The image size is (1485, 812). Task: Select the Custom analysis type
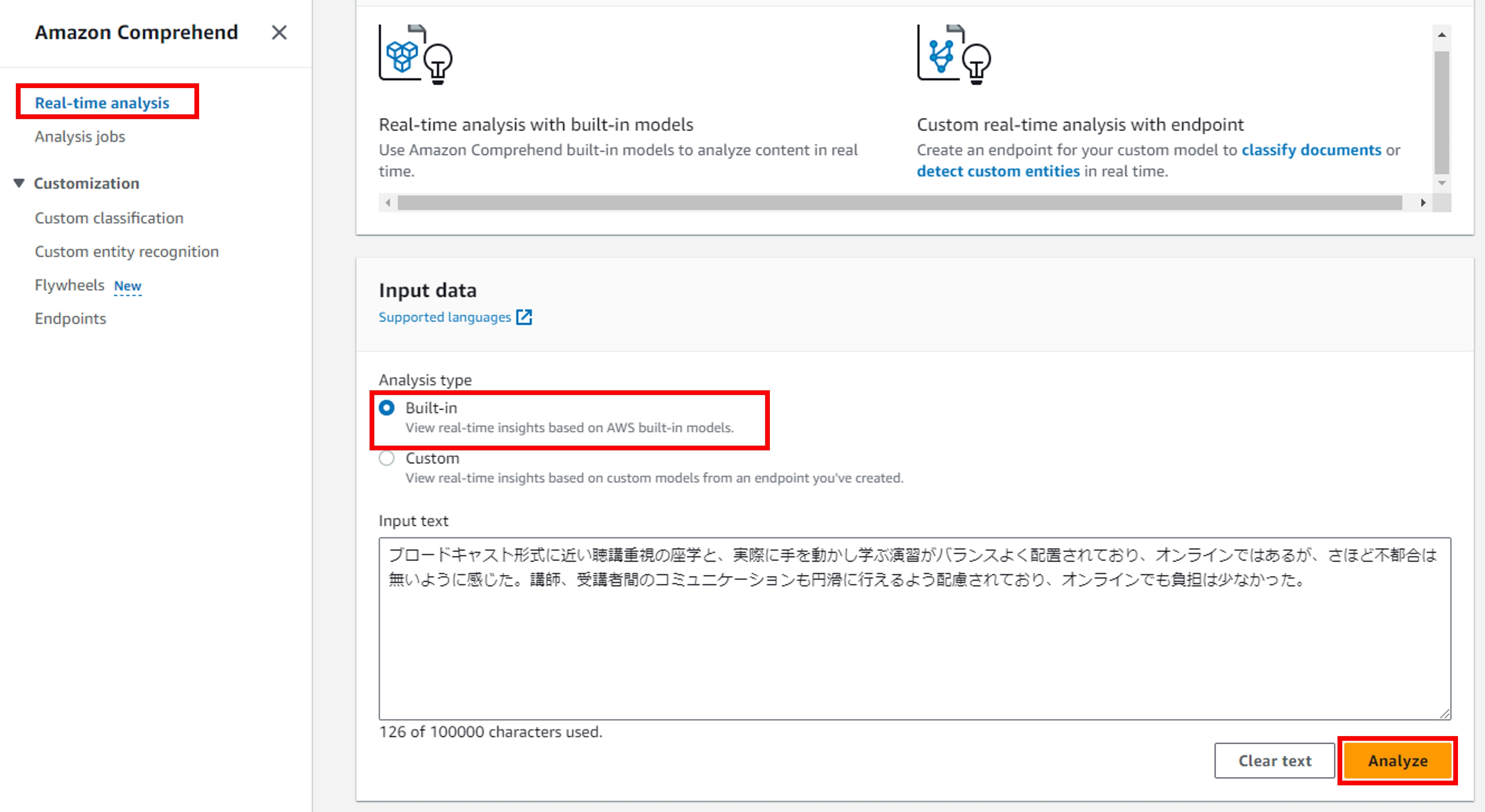coord(387,458)
